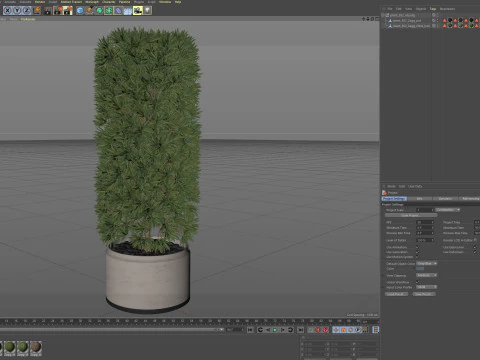The image size is (480, 360).
Task: Expand the top object hierarchy
Action: pos(383,15)
